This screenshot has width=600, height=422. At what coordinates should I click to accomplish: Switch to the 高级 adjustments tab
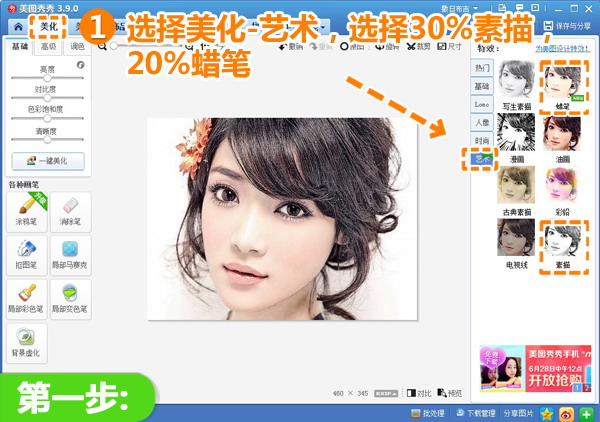tap(48, 47)
